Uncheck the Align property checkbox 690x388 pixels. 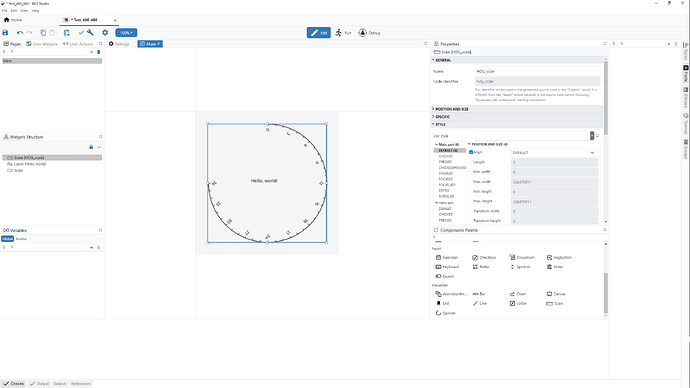click(471, 152)
